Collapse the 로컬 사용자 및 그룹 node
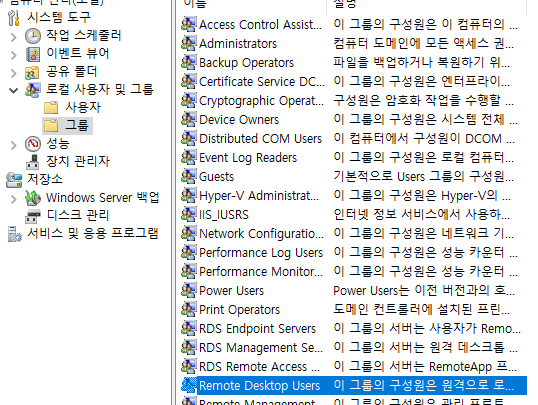 point(13,91)
